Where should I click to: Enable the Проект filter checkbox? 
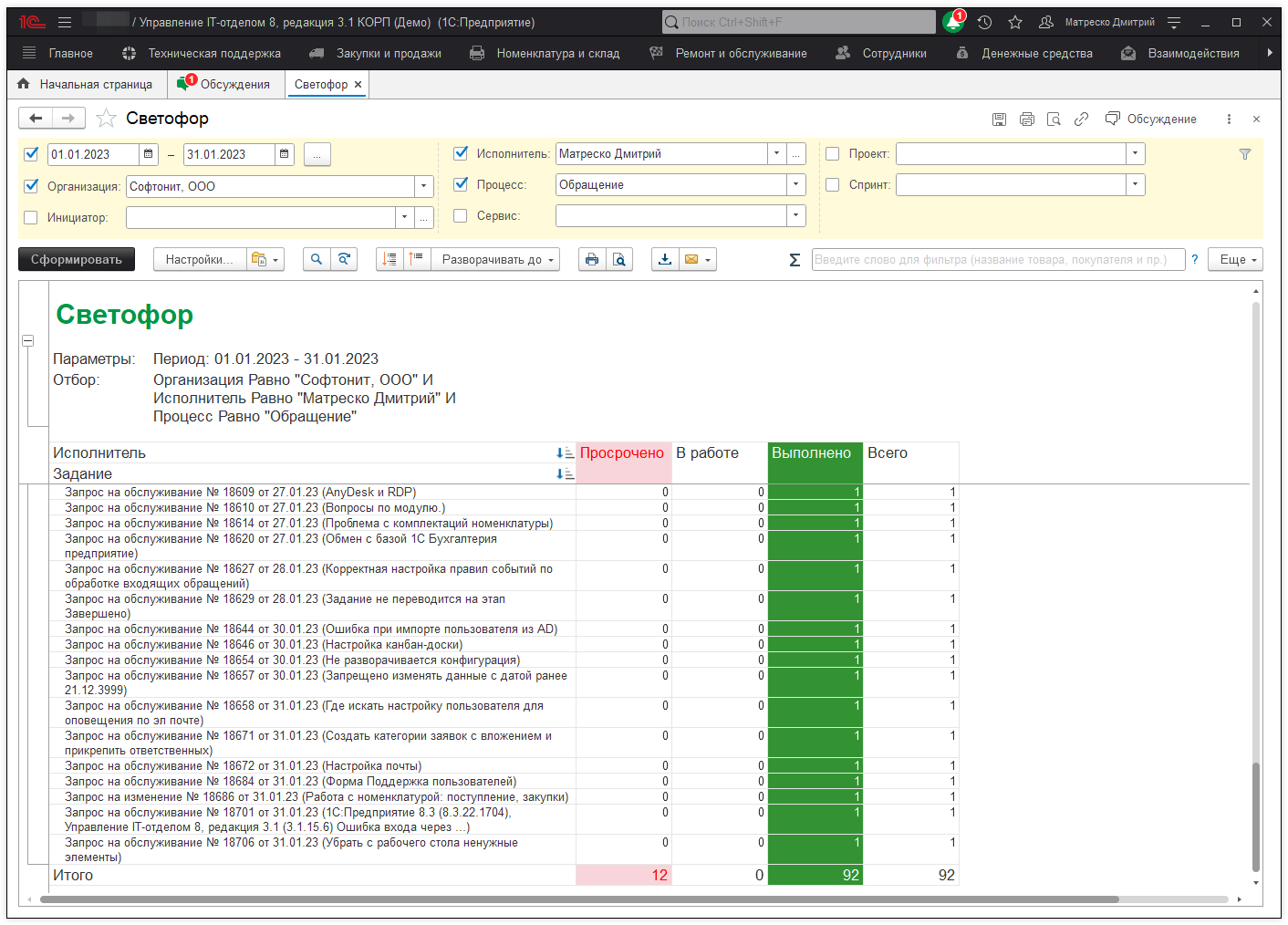pos(832,154)
